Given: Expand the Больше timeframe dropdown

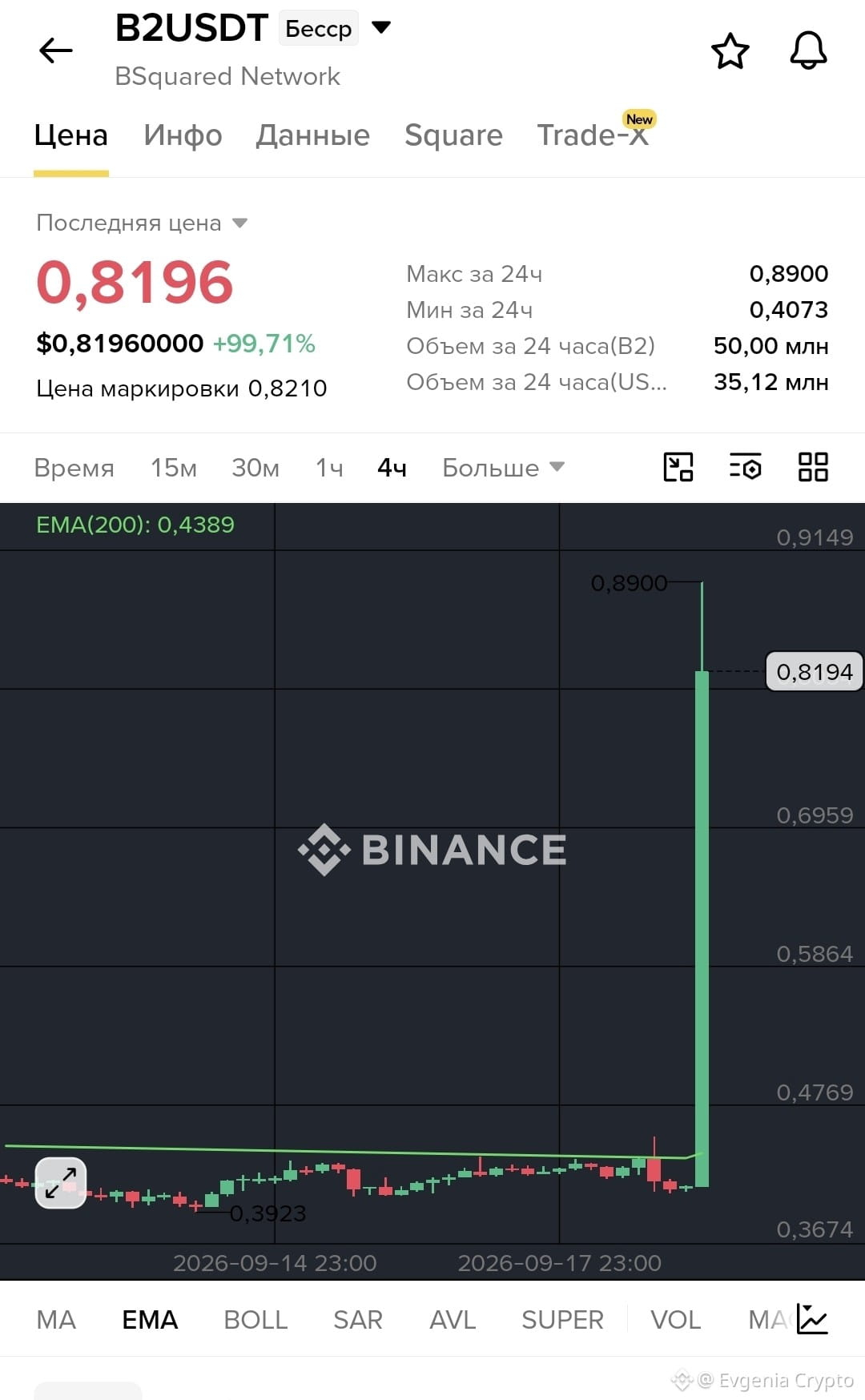Looking at the screenshot, I should pyautogui.click(x=503, y=468).
